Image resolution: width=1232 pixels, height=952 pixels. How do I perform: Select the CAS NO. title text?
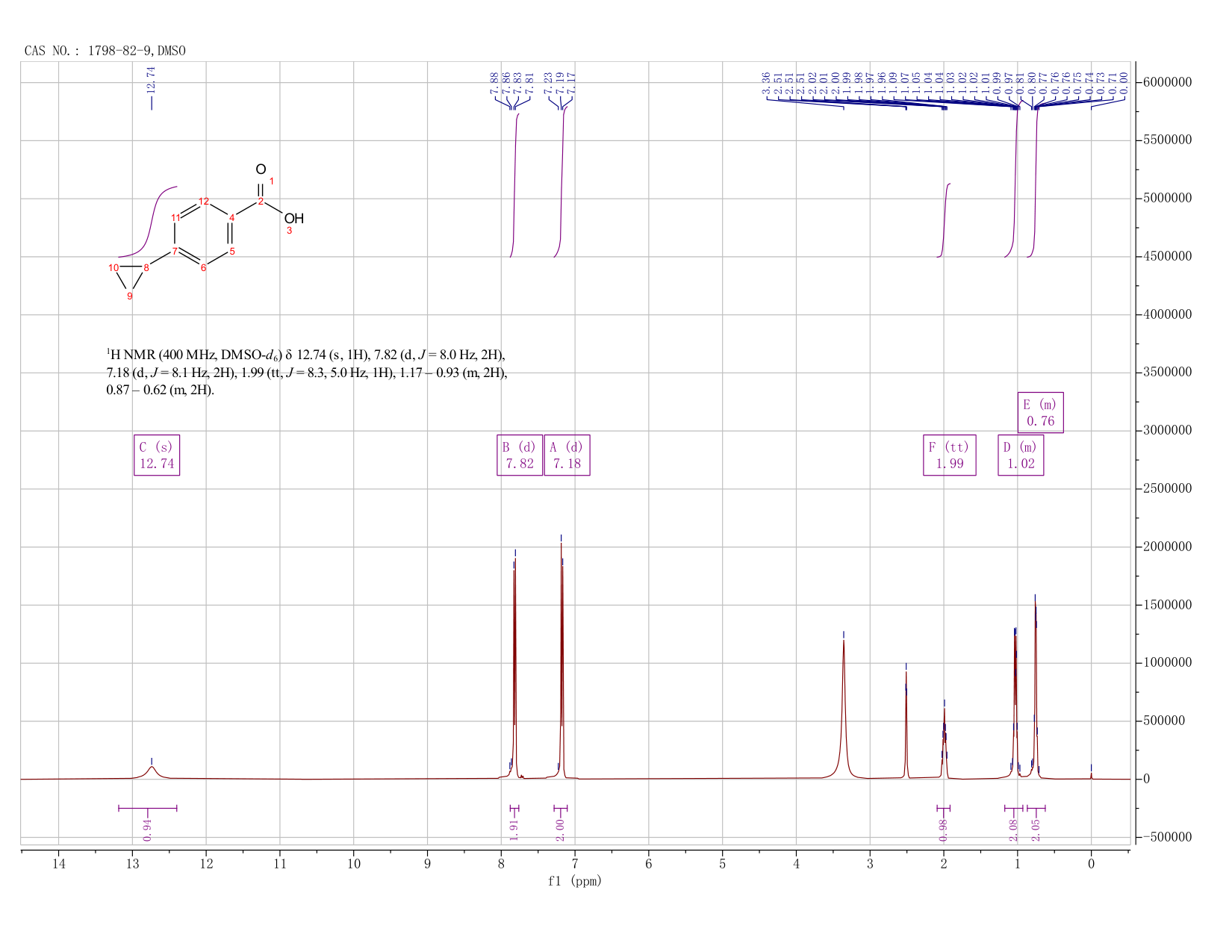105,51
